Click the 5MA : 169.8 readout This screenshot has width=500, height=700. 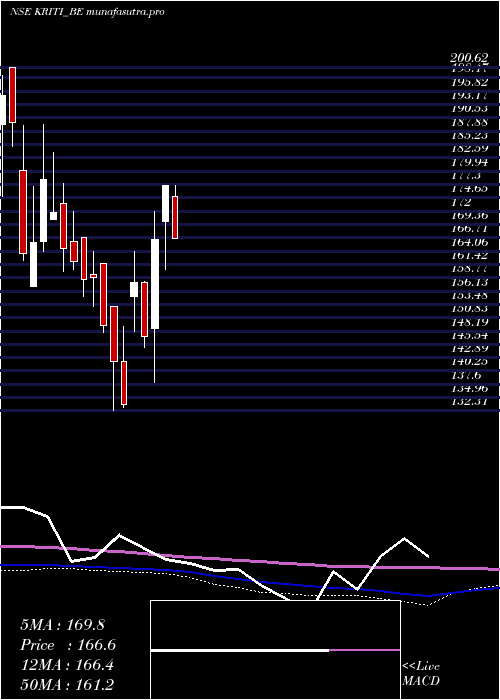click(62, 625)
